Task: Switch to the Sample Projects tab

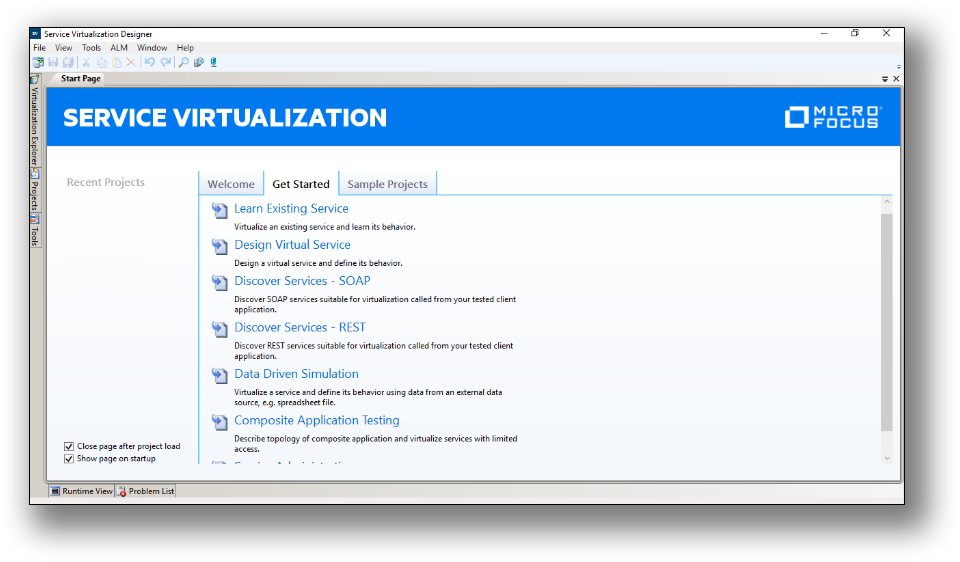Action: (388, 184)
